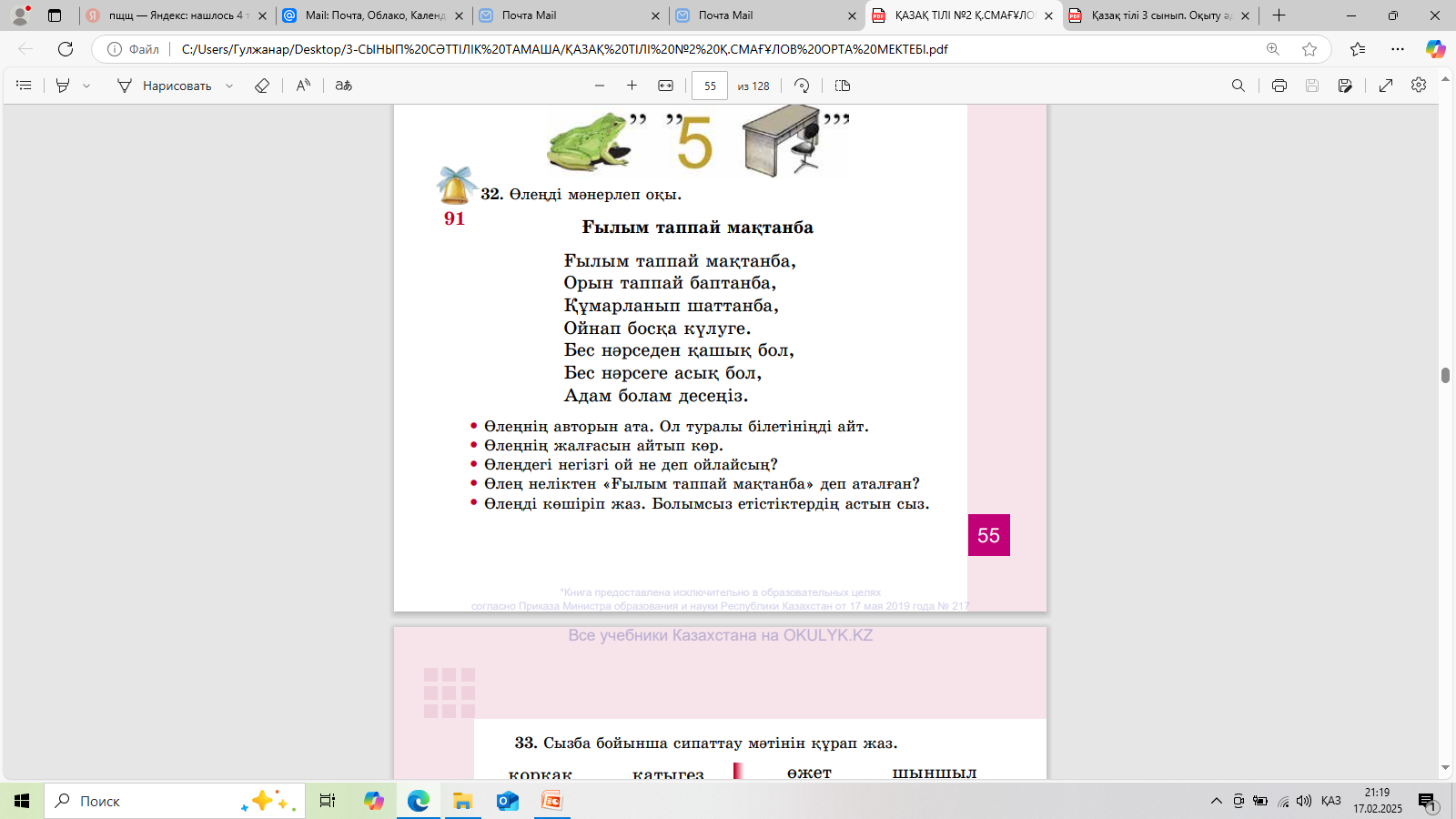Image resolution: width=1456 pixels, height=819 pixels.
Task: Open browser zoom magnifier in address bar
Action: pos(1273,49)
